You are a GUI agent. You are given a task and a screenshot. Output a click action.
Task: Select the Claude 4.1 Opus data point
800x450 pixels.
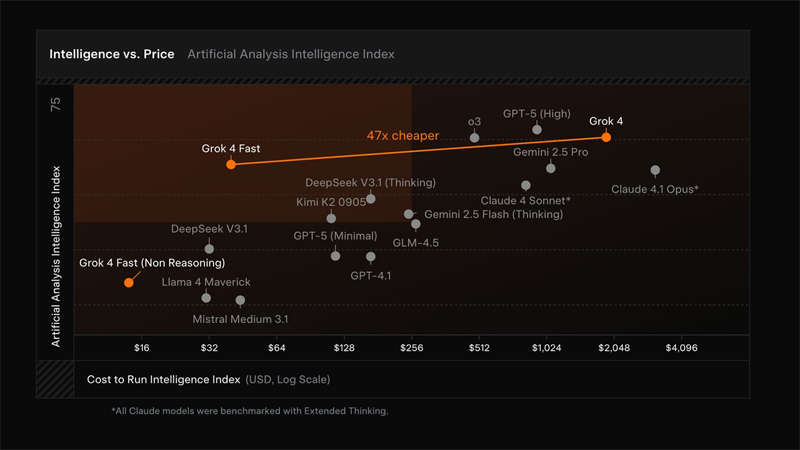pyautogui.click(x=655, y=171)
